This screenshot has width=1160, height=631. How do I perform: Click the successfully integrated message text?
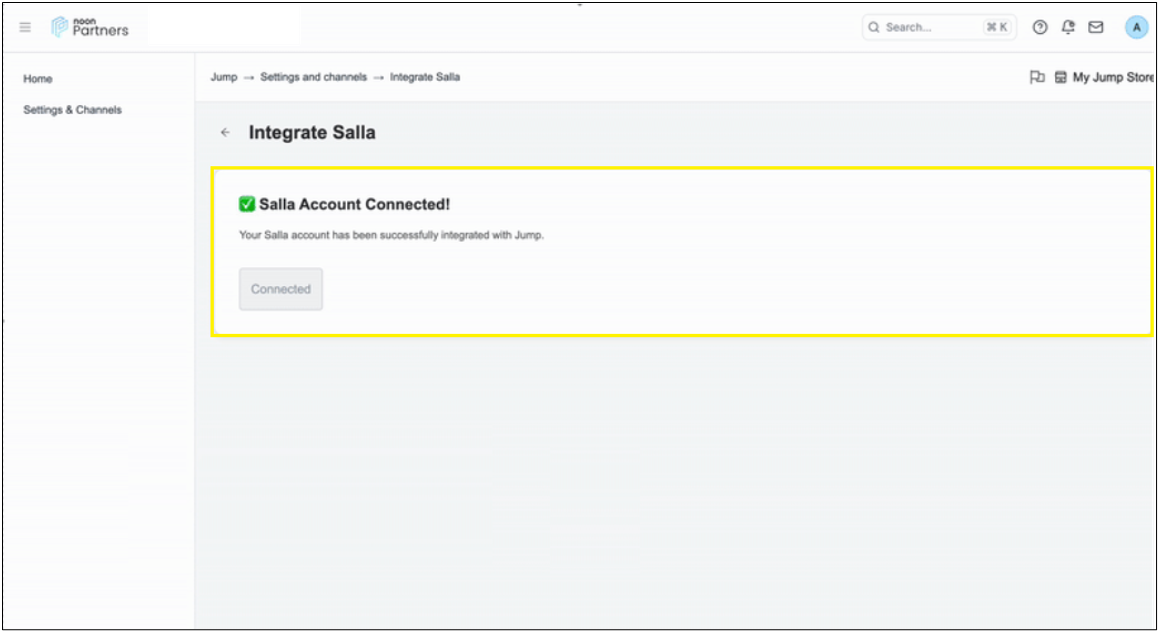[391, 235]
